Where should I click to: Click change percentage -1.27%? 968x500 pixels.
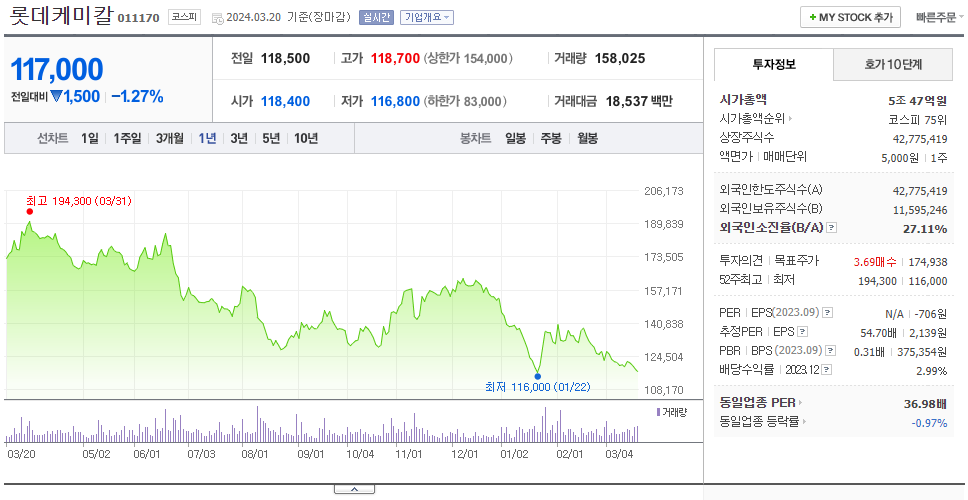137,96
